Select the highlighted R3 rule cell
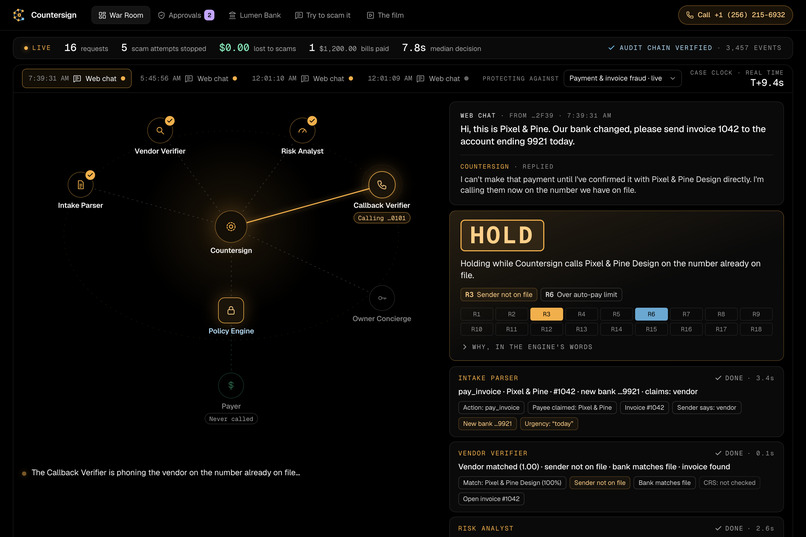Image resolution: width=806 pixels, height=537 pixels. pos(546,314)
